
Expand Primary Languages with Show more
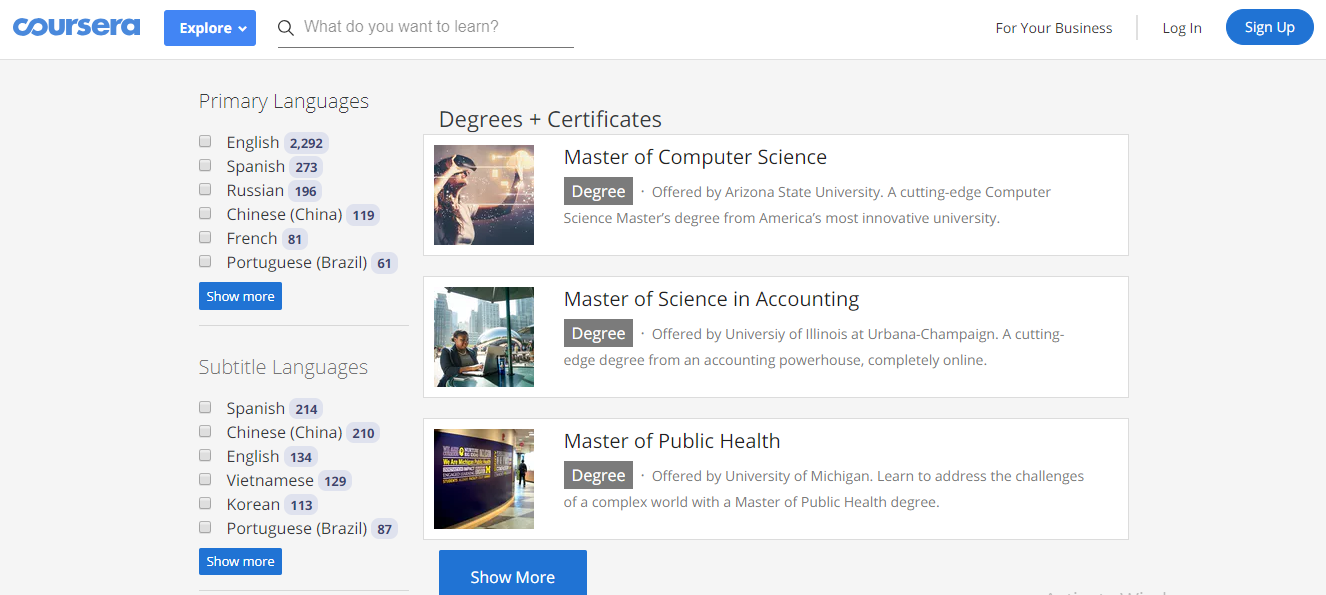240,296
